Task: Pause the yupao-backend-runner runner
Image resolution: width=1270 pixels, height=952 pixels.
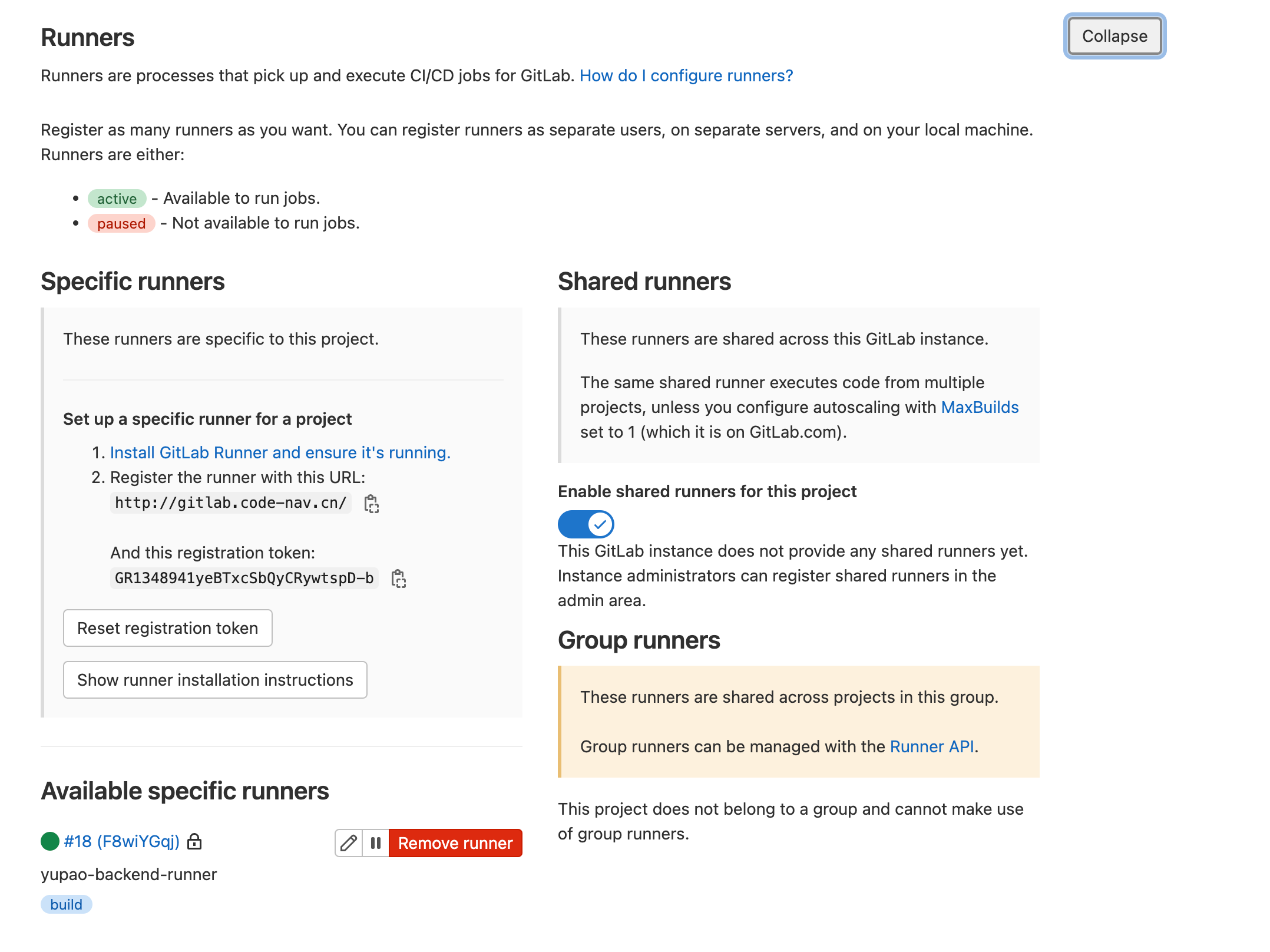Action: (x=376, y=843)
